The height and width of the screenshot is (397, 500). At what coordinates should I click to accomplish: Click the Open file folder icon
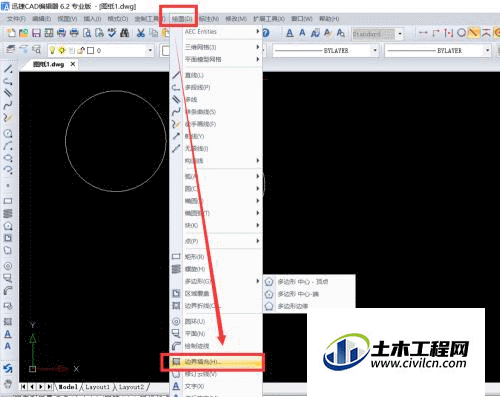coord(23,33)
